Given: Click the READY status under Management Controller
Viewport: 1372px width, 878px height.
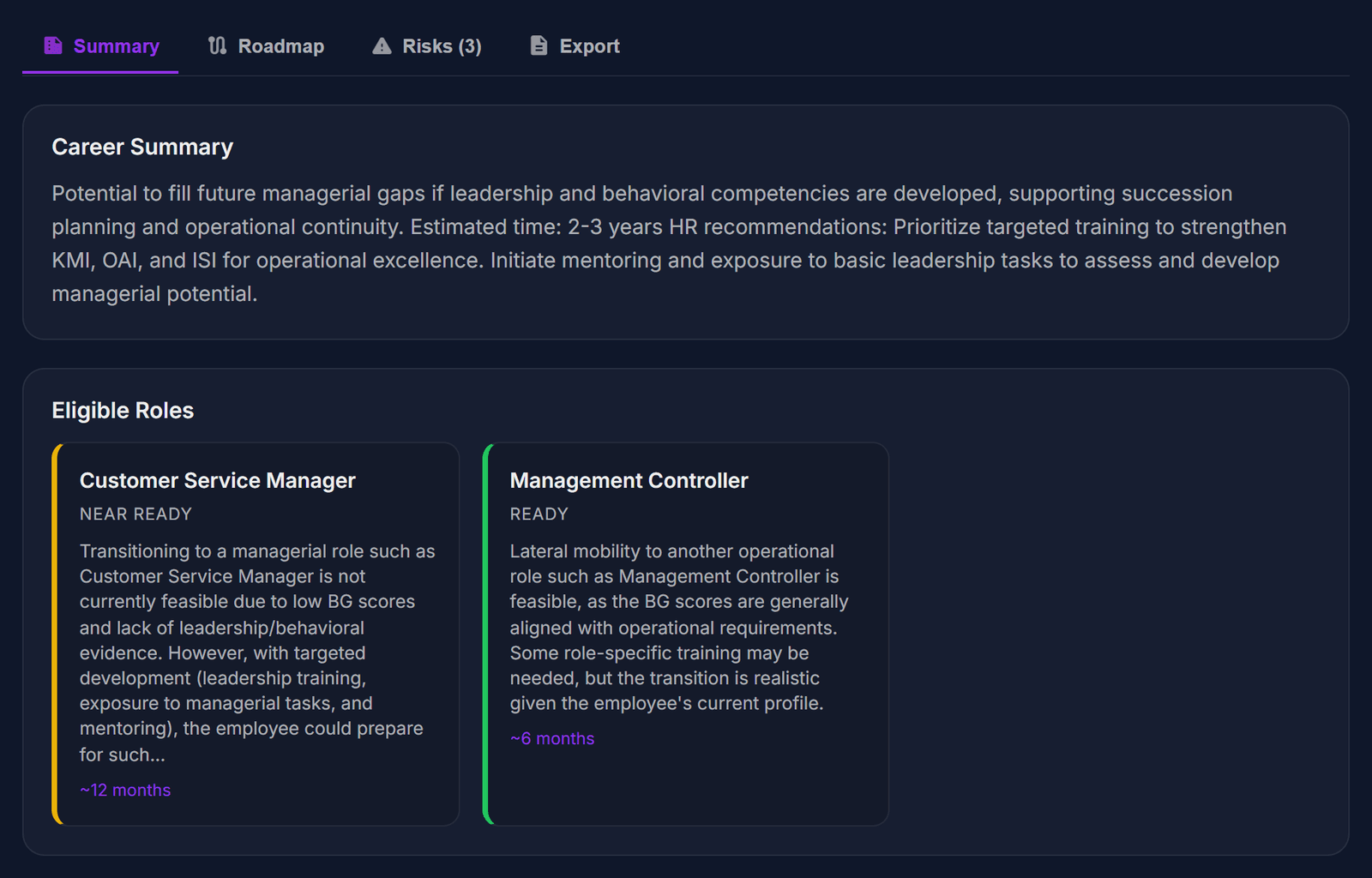Looking at the screenshot, I should pyautogui.click(x=539, y=514).
